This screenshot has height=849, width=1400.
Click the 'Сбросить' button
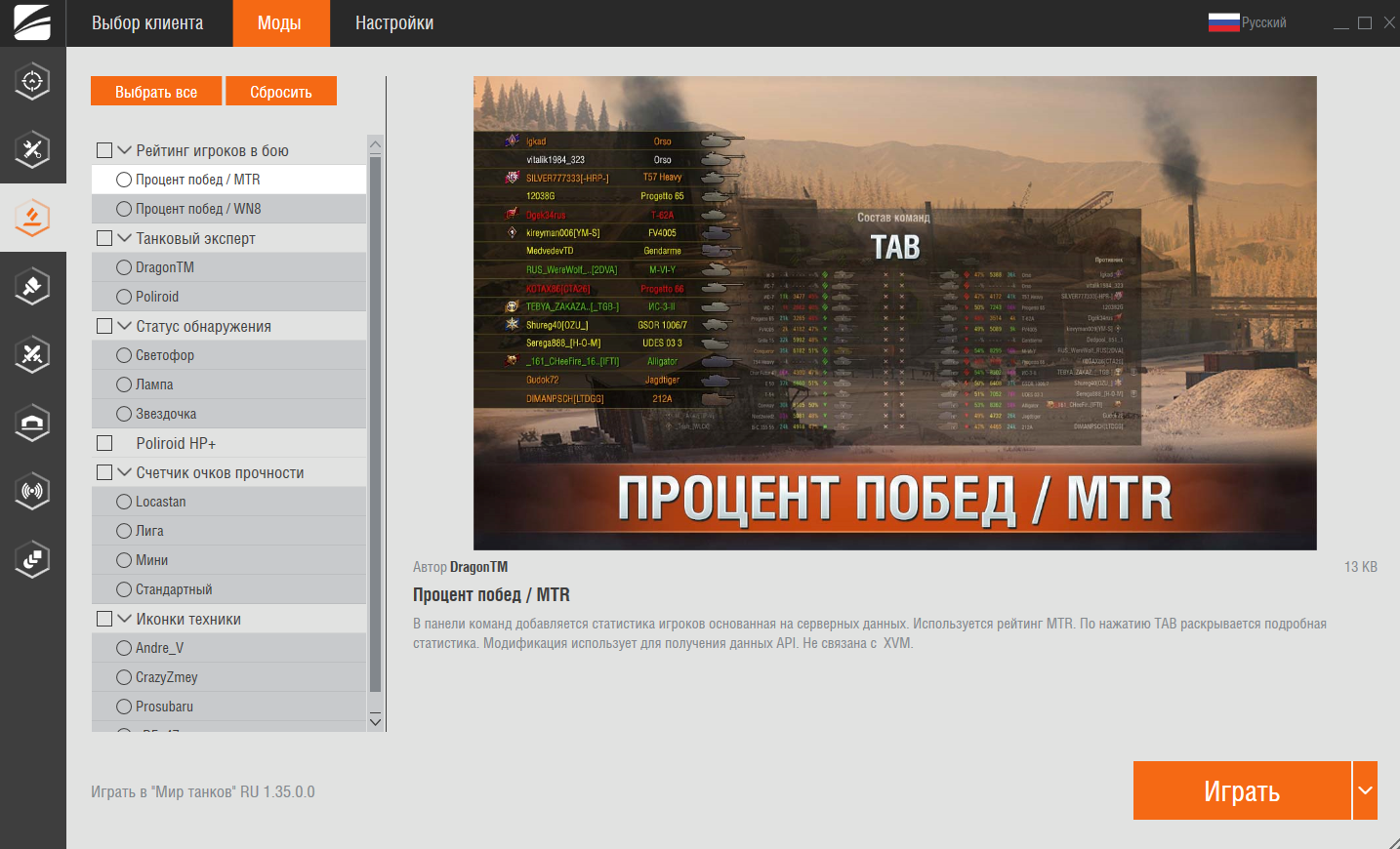(x=281, y=91)
